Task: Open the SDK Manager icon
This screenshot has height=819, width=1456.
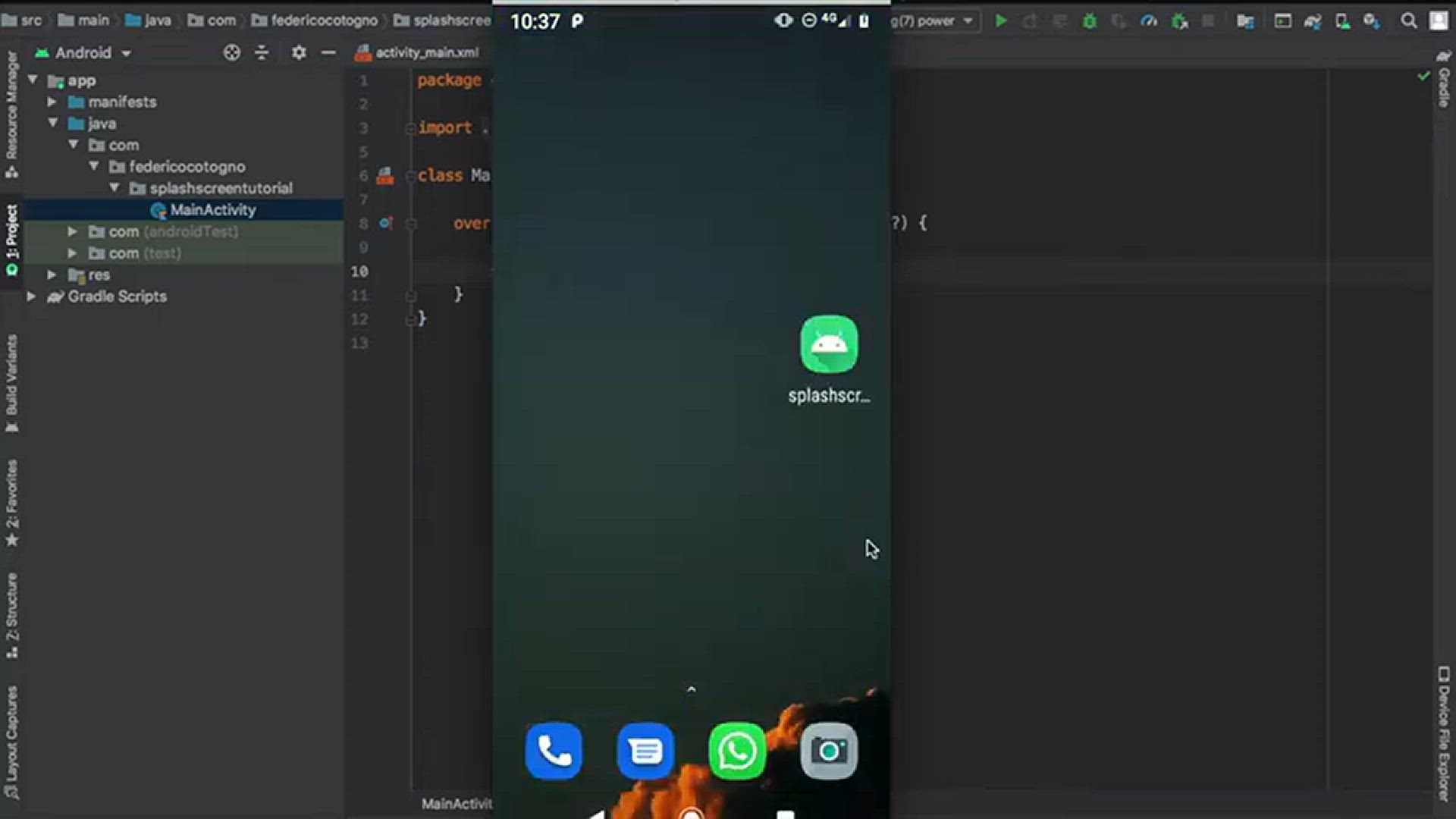Action: coord(1372,21)
